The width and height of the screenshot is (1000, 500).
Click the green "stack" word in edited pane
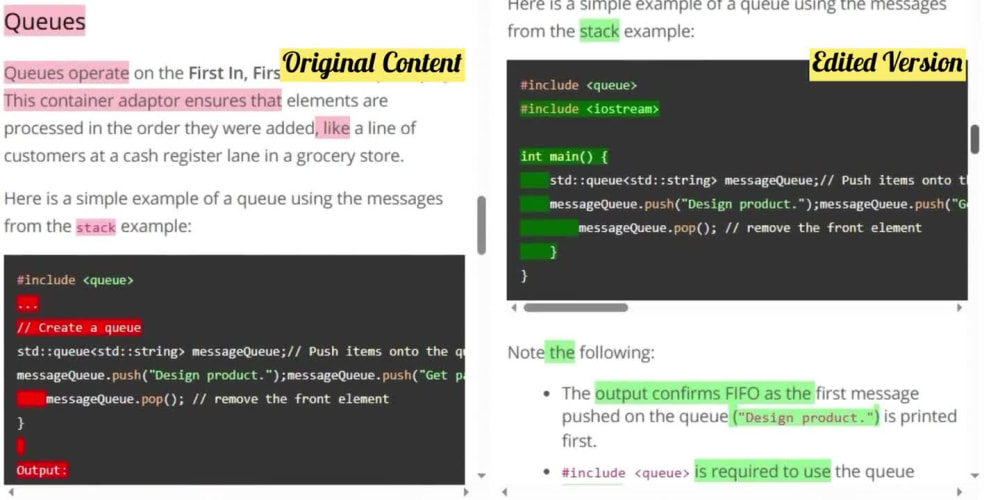click(599, 31)
